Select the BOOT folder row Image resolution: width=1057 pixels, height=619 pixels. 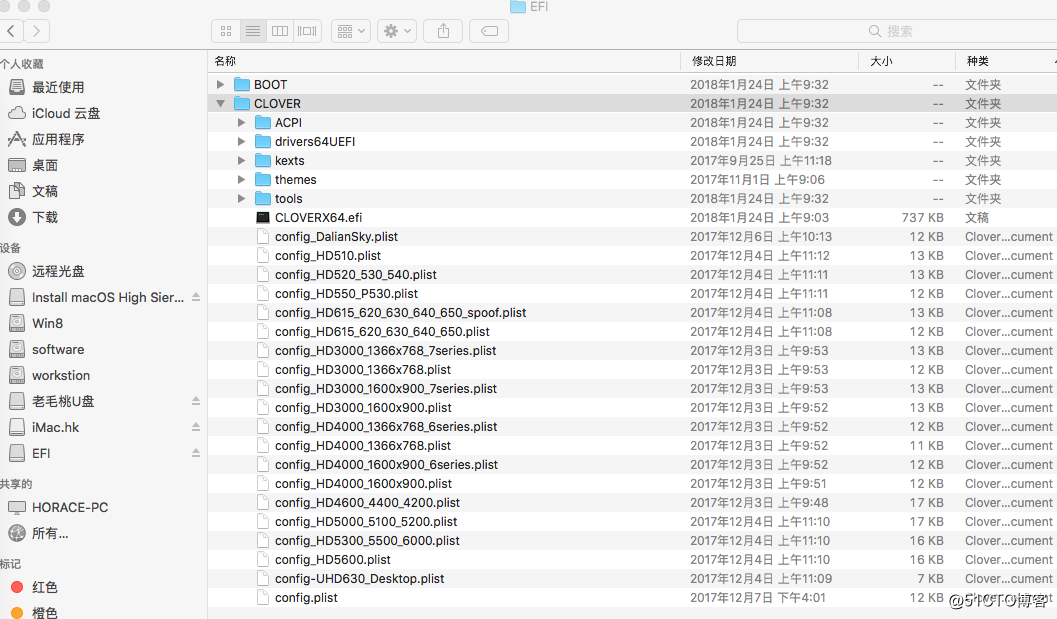click(632, 84)
